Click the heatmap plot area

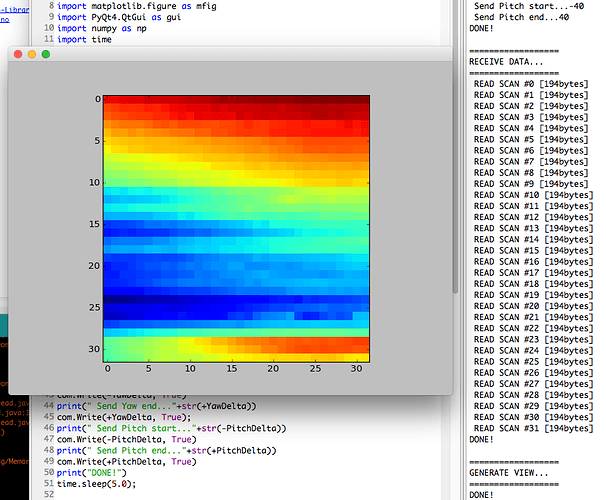236,228
